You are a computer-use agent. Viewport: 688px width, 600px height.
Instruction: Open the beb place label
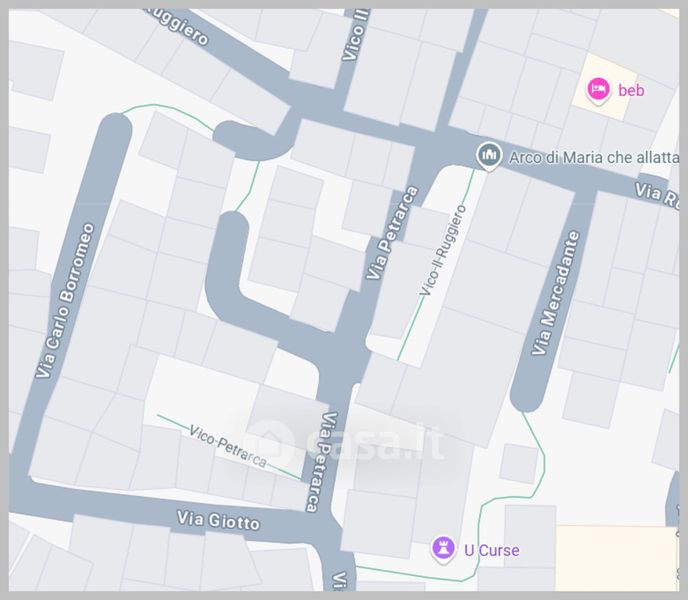631,90
